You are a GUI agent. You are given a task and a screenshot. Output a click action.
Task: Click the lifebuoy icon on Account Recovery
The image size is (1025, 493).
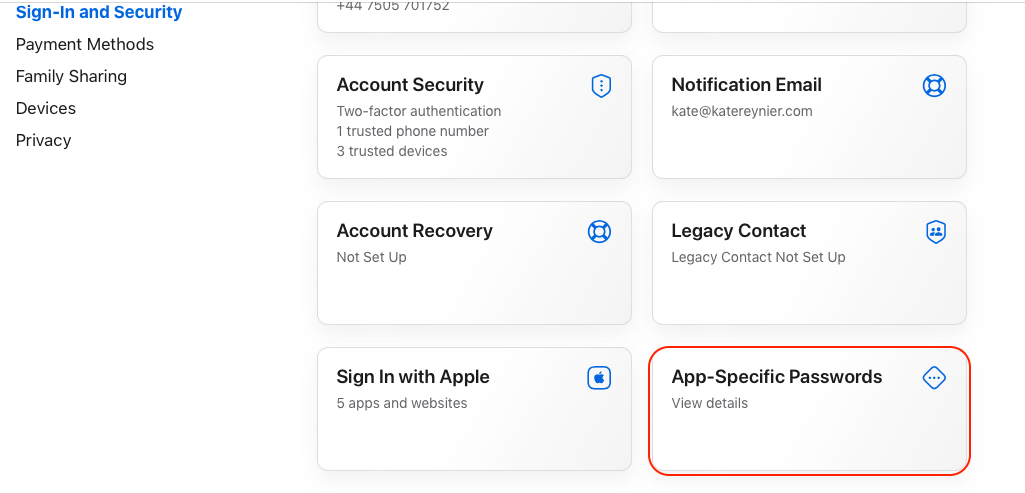tap(599, 231)
